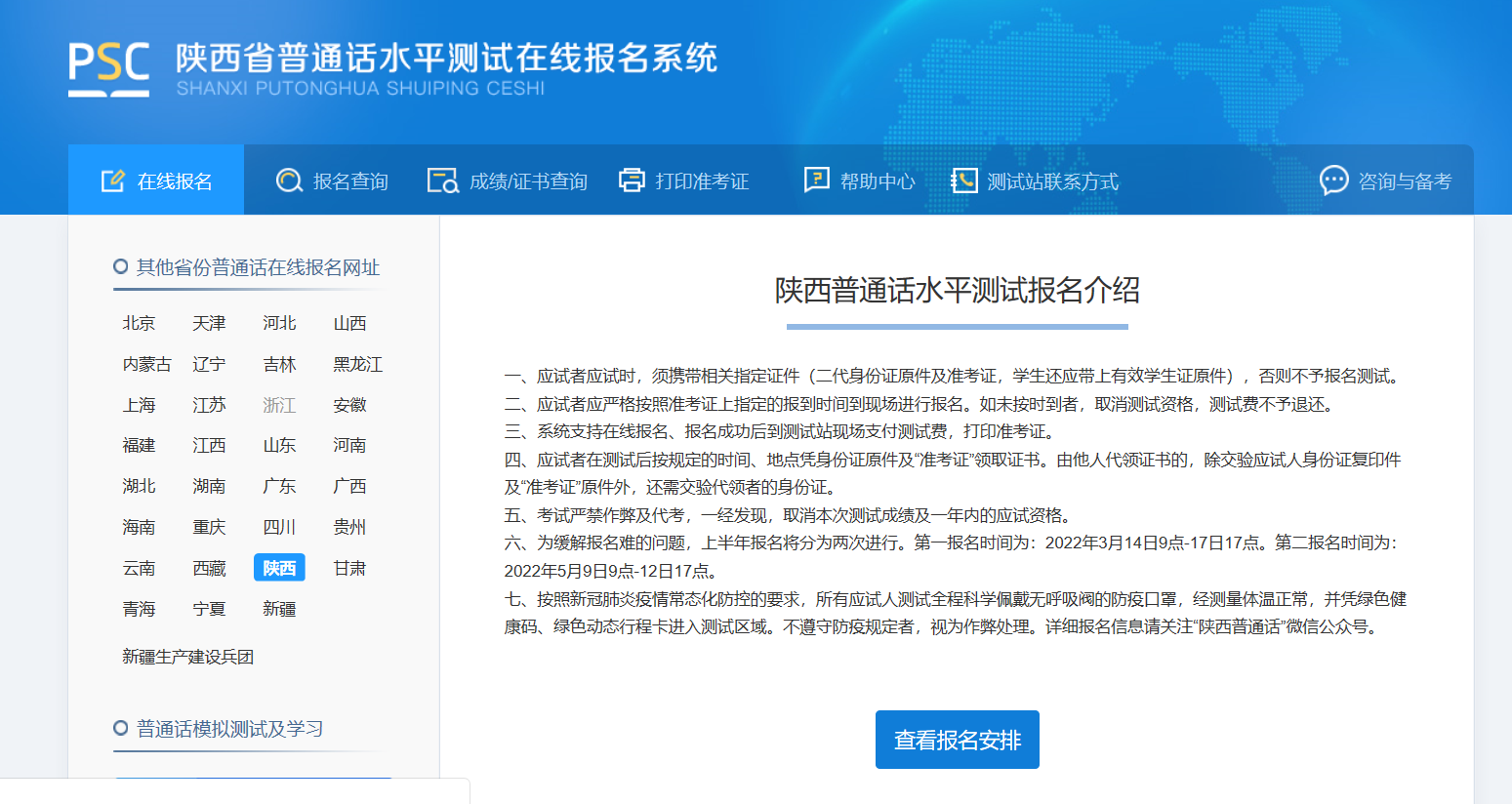Screen dimensions: 1512x804
Task: Select 吉林 province link
Action: pyautogui.click(x=279, y=364)
